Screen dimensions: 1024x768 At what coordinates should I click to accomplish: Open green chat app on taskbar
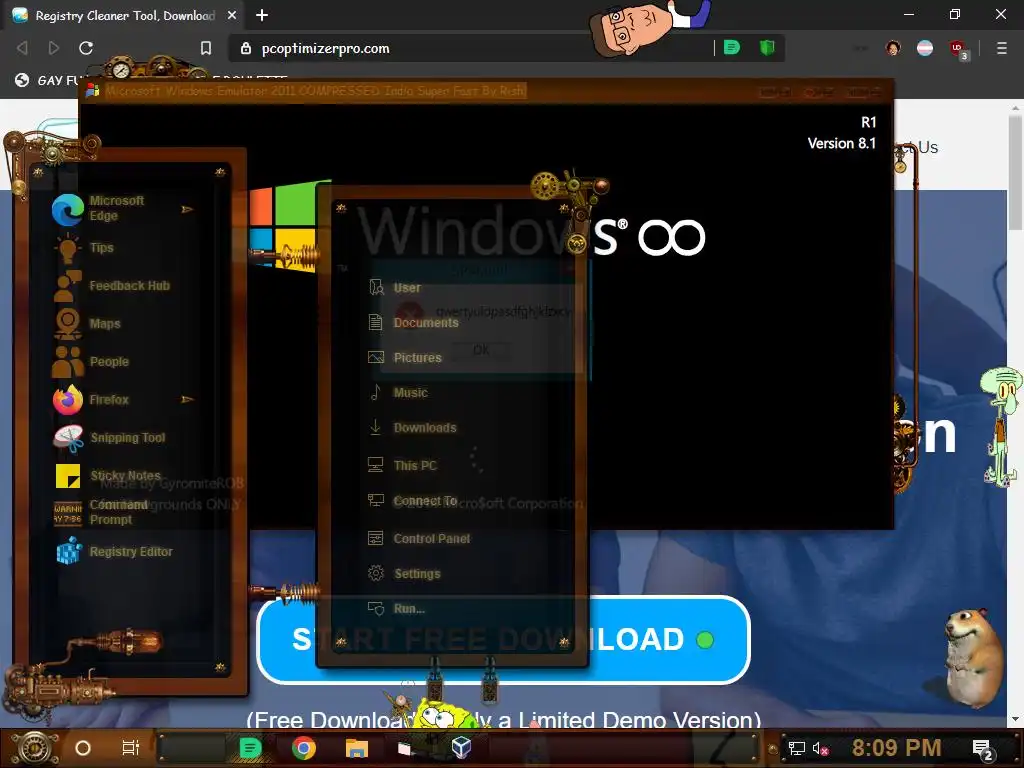click(x=250, y=748)
